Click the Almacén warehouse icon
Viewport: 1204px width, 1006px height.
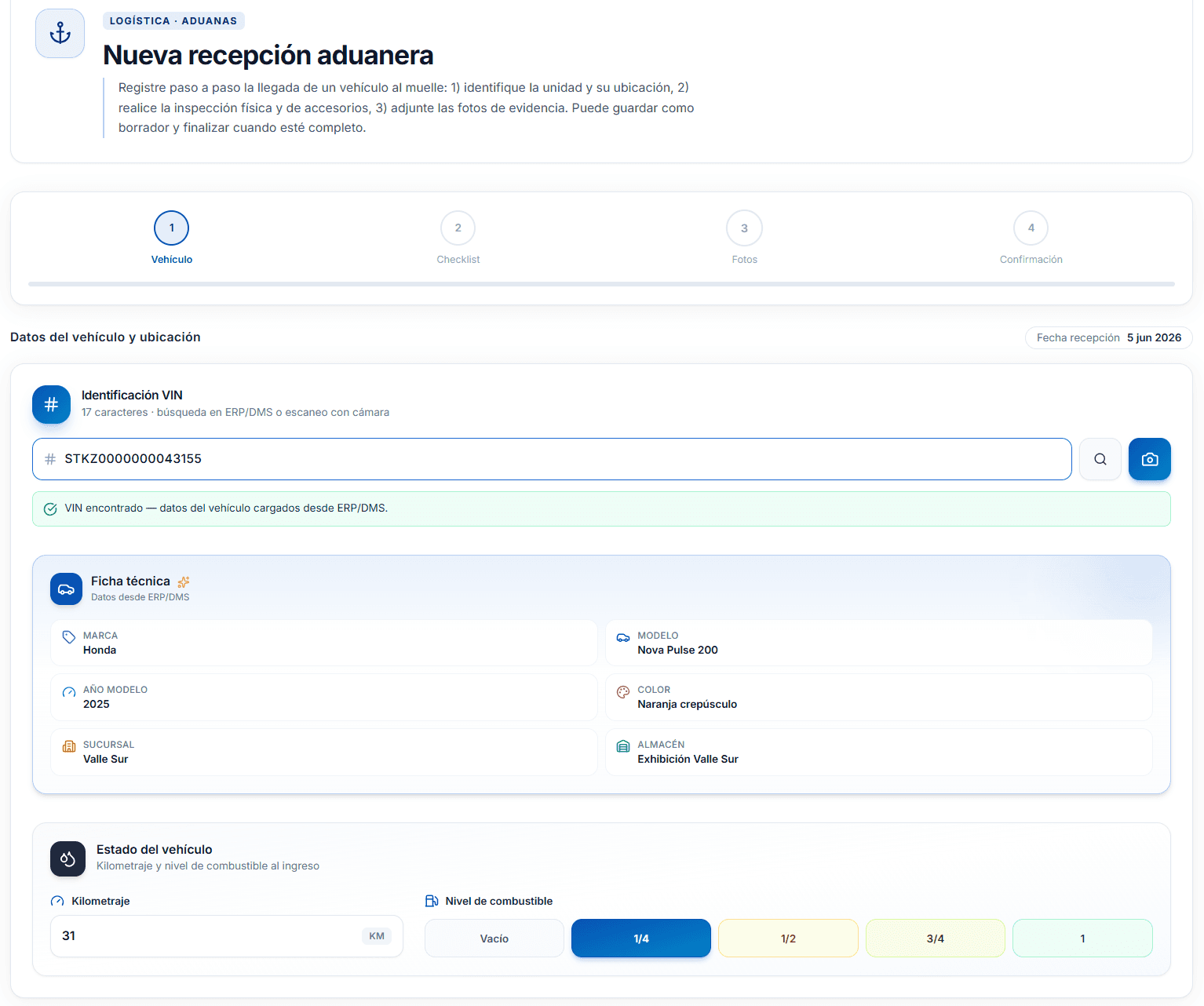click(x=623, y=746)
